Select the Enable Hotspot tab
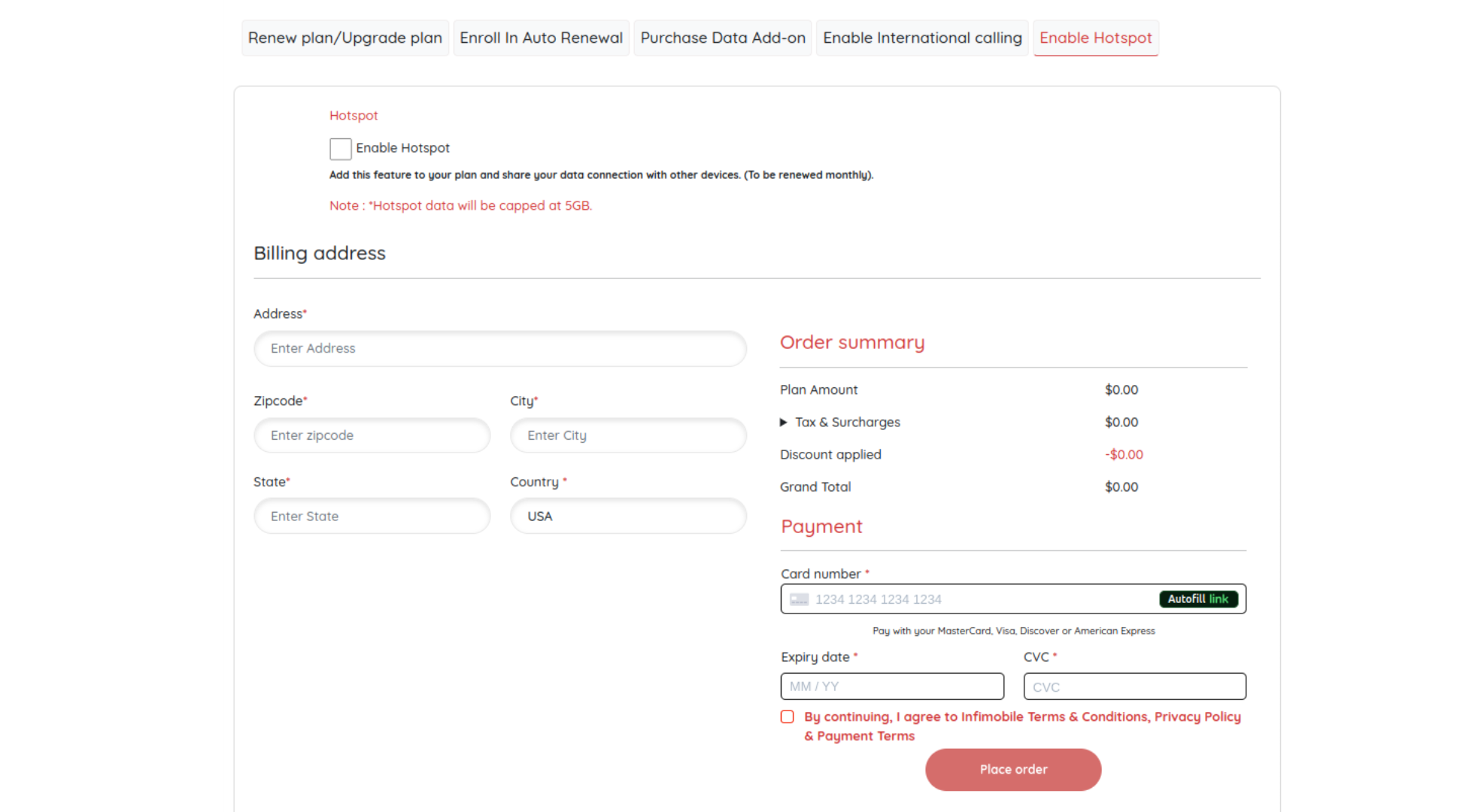This screenshot has width=1475, height=812. pos(1095,38)
